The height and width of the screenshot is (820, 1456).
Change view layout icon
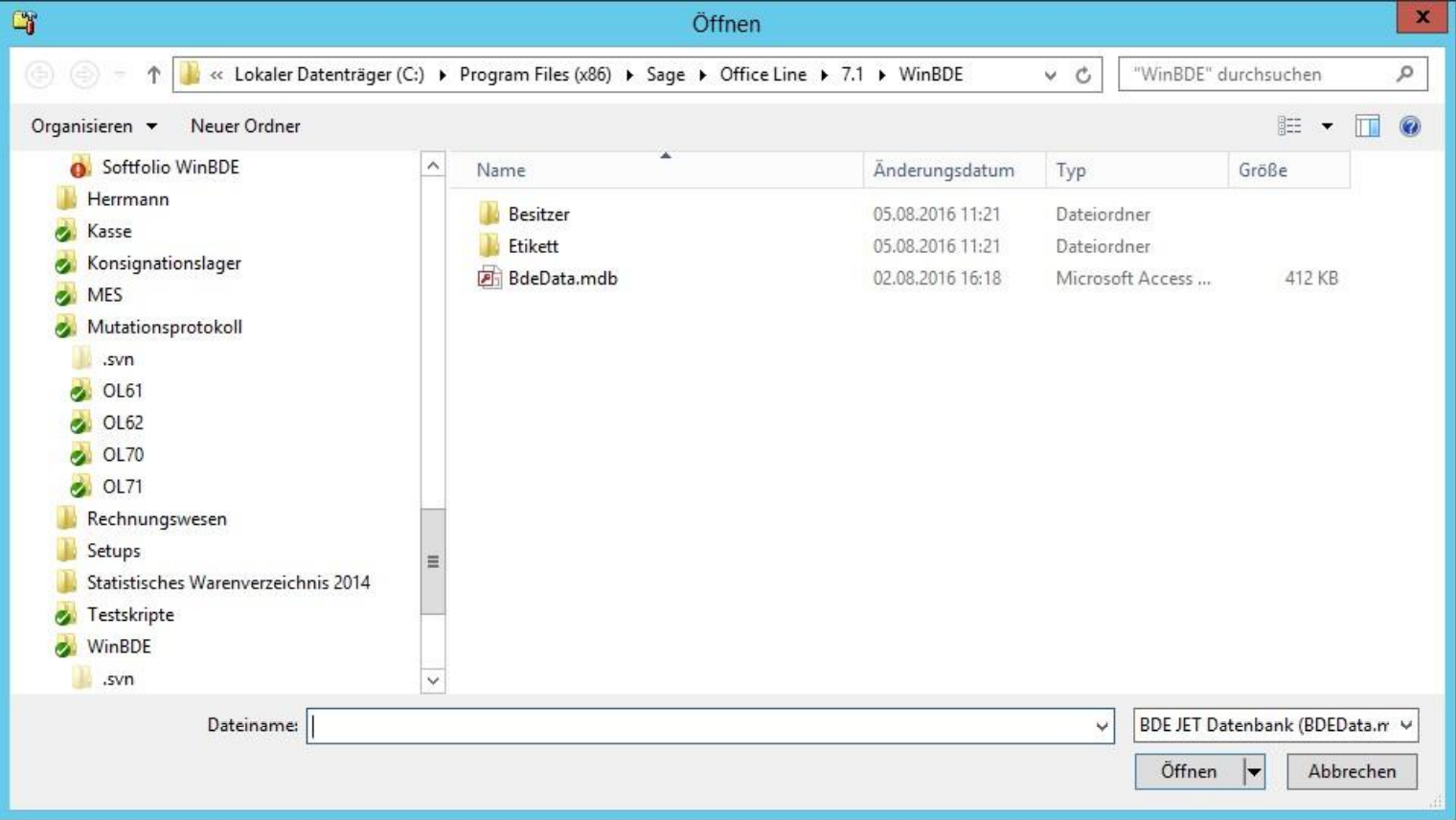(1289, 126)
